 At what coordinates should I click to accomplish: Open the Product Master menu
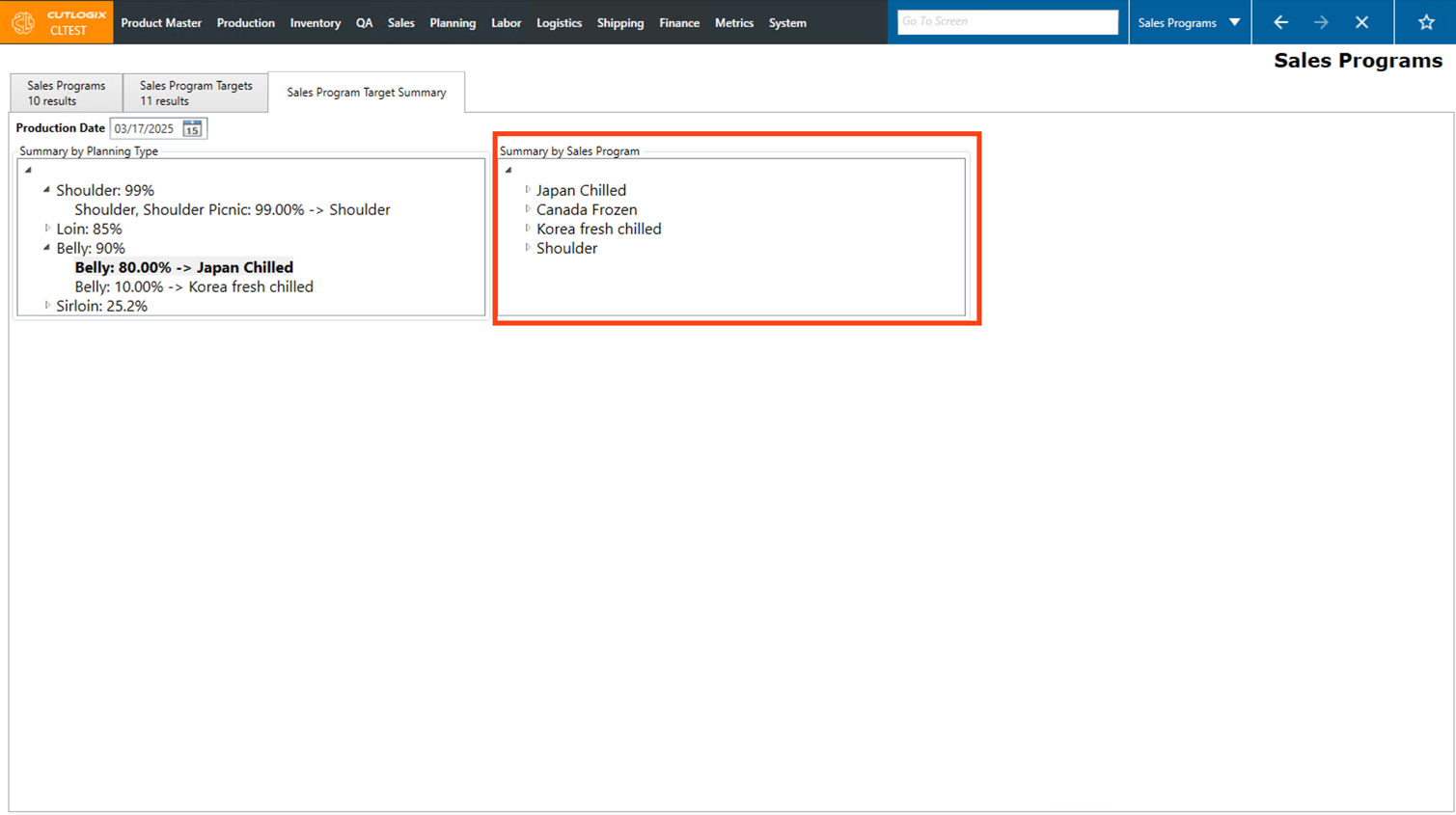161,23
